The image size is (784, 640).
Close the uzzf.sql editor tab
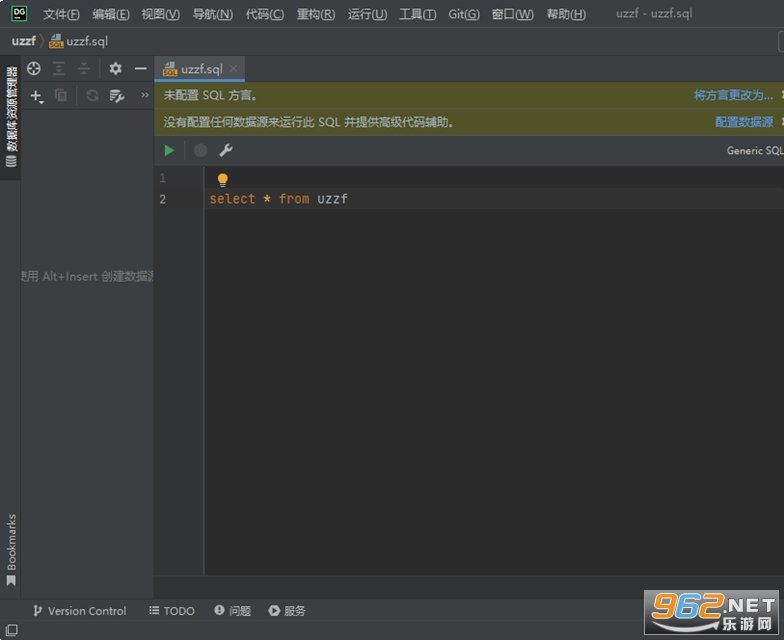coord(234,68)
